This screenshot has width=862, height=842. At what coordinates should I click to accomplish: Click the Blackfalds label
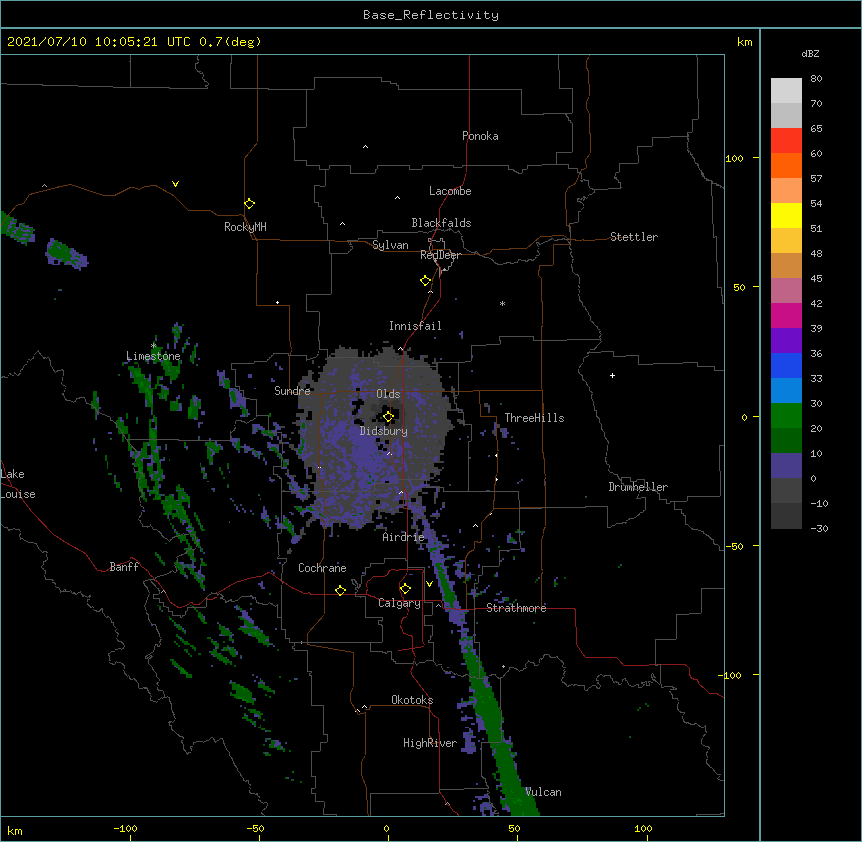click(x=441, y=223)
